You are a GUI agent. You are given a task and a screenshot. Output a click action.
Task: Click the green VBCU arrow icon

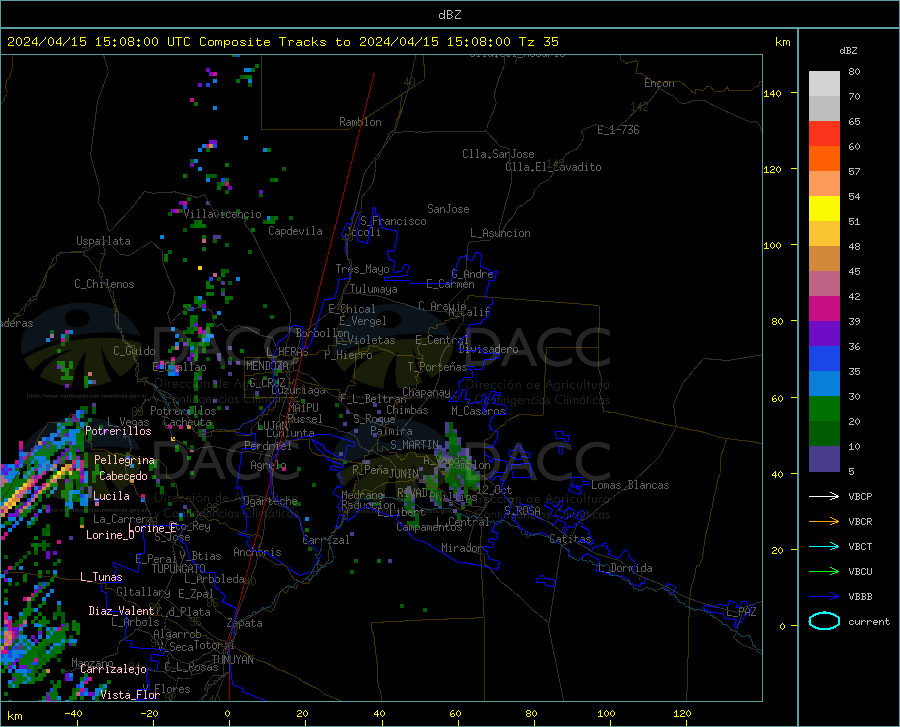[824, 572]
